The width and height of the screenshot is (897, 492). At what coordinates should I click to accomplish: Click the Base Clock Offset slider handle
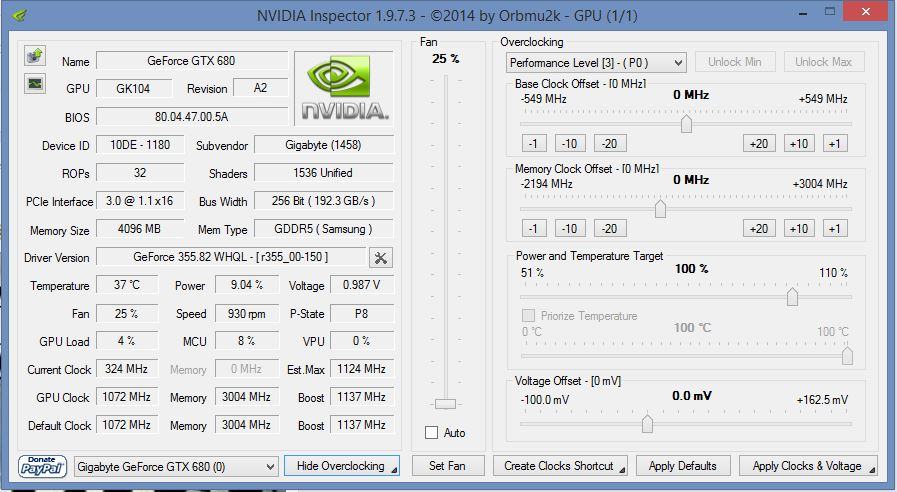(686, 123)
